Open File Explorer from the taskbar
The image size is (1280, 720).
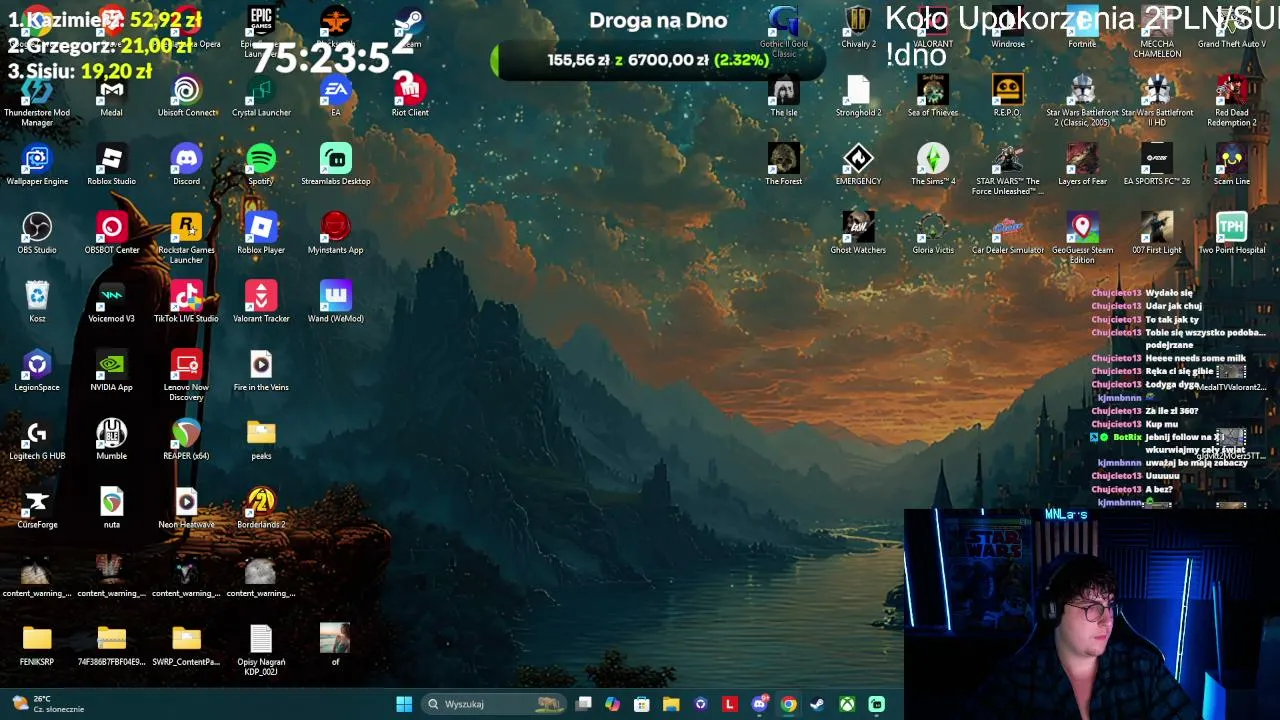(x=671, y=704)
